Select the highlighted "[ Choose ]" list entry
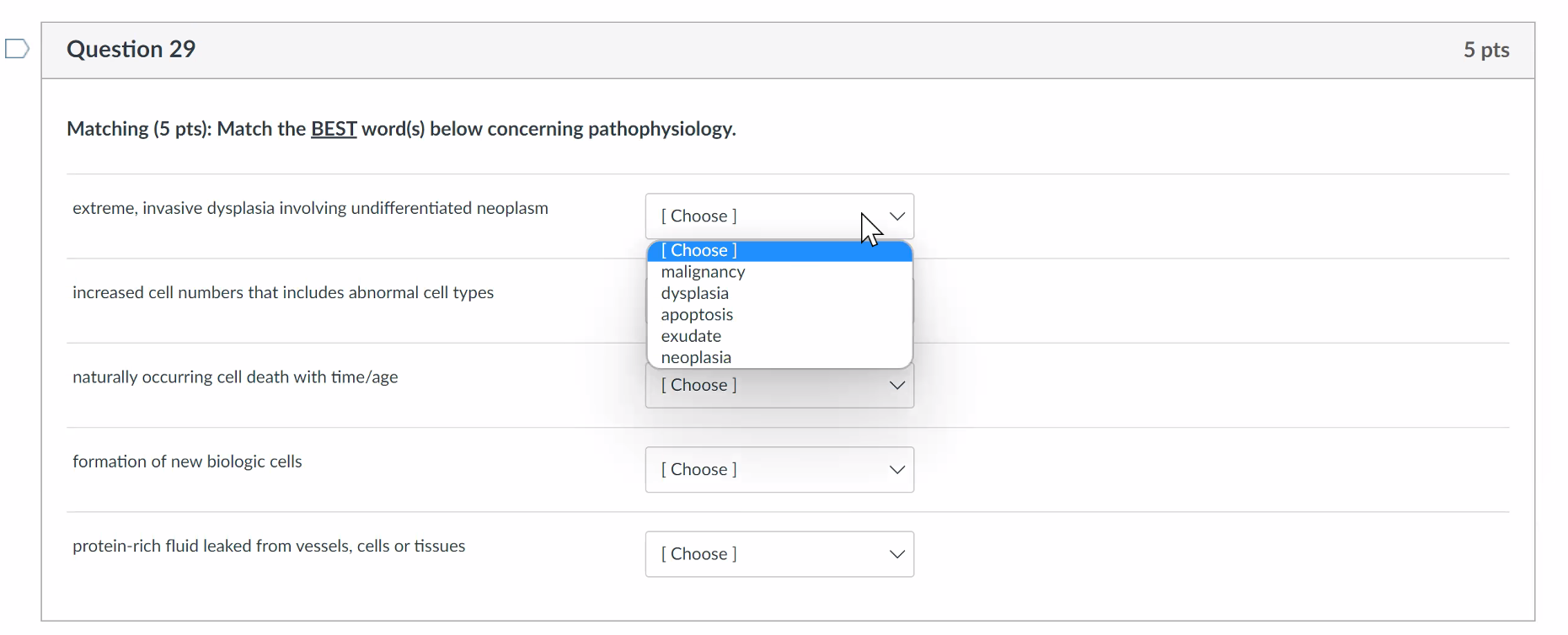Viewport: 1568px width, 635px height. (x=698, y=251)
